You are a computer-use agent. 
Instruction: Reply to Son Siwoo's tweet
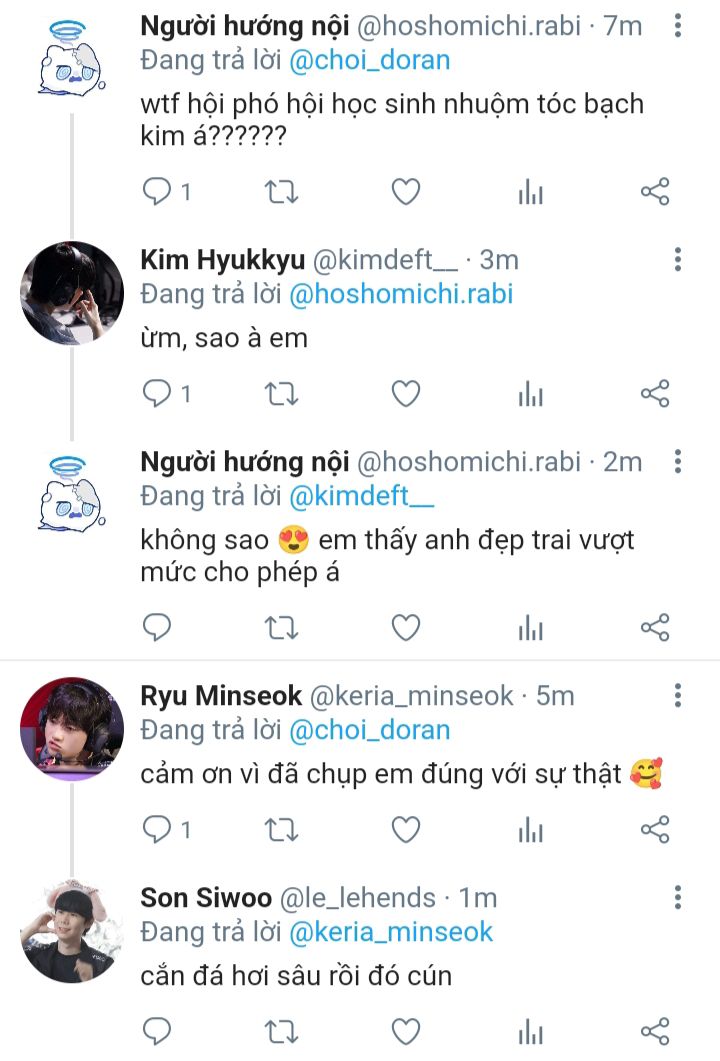[158, 1031]
